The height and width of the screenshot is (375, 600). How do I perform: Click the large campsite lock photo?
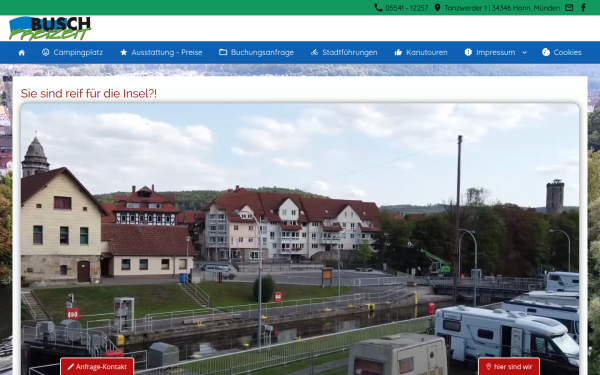[300, 239]
